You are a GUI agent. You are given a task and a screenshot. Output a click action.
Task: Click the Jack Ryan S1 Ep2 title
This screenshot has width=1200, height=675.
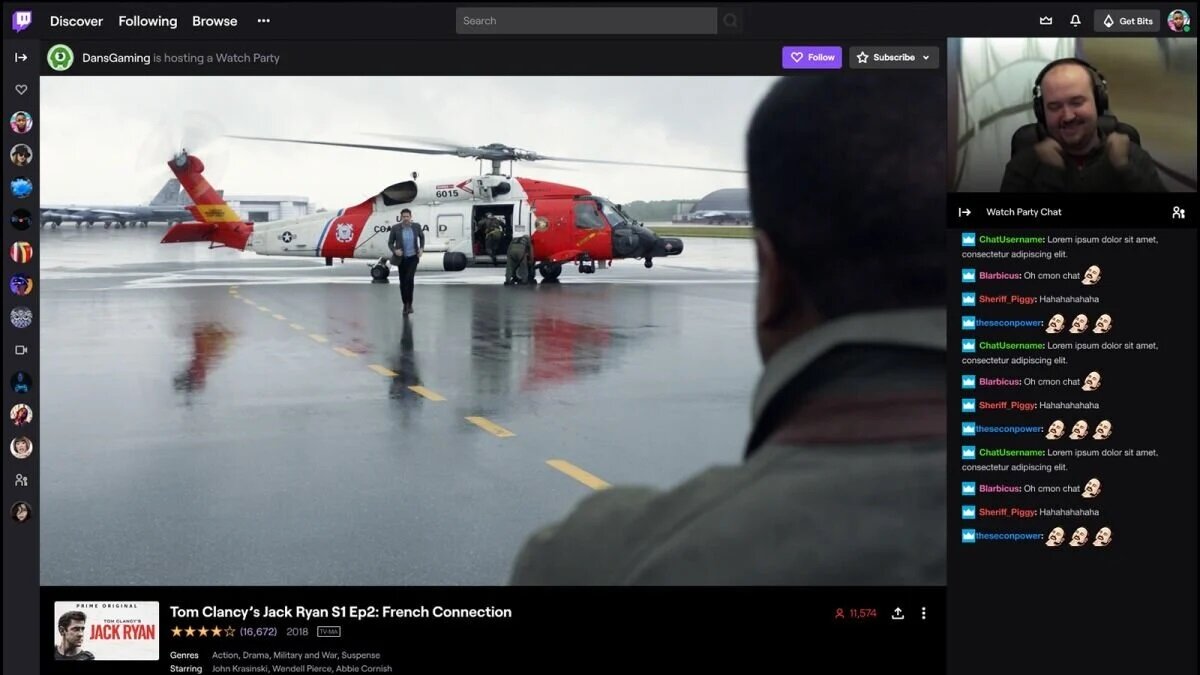pyautogui.click(x=340, y=612)
